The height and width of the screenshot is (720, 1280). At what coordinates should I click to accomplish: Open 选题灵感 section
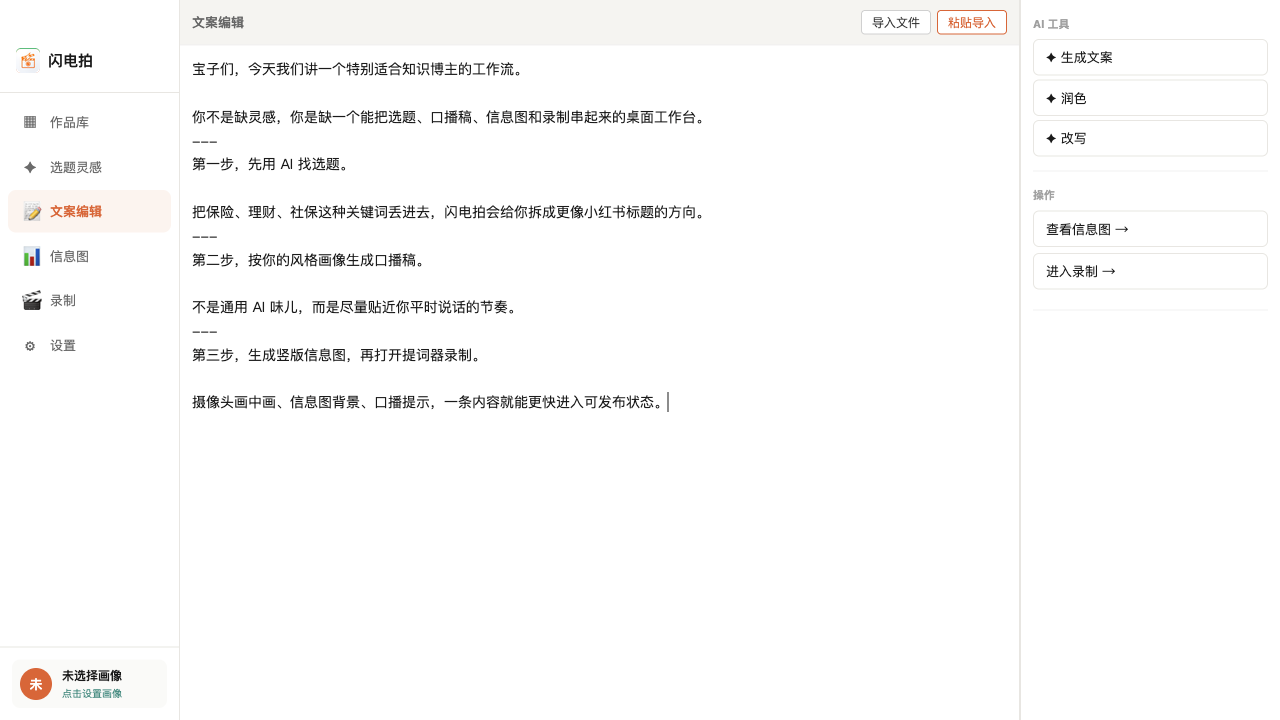pos(89,167)
